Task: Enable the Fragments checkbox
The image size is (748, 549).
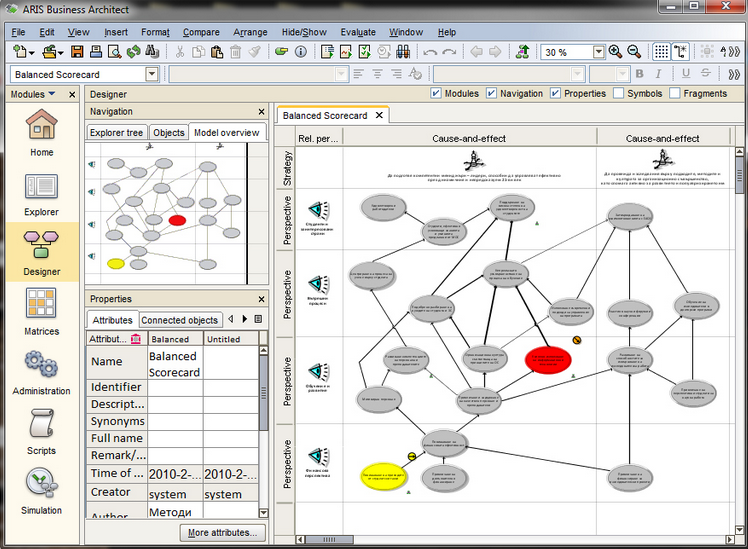Action: tap(675, 93)
